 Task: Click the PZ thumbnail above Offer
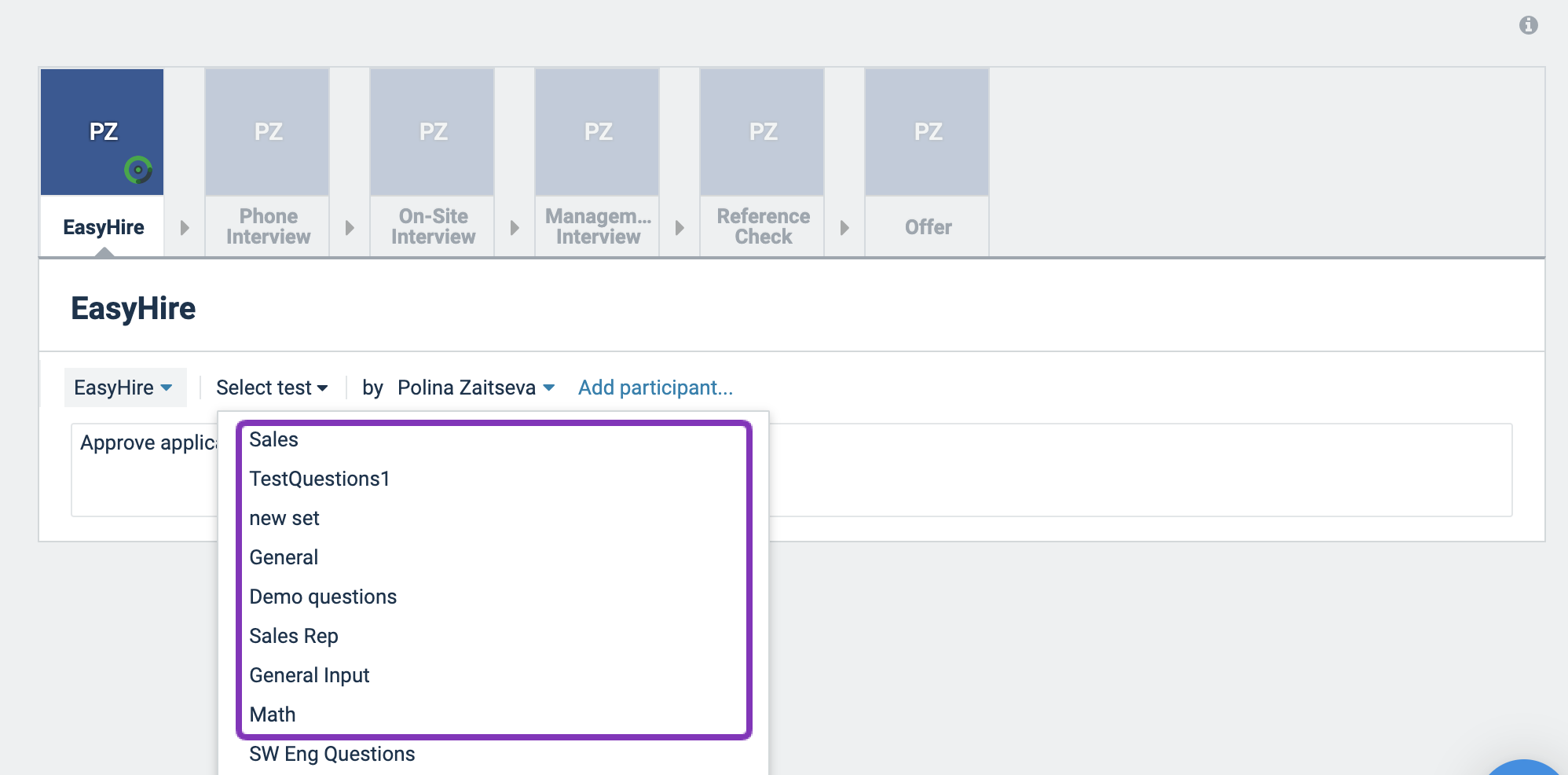pos(927,132)
